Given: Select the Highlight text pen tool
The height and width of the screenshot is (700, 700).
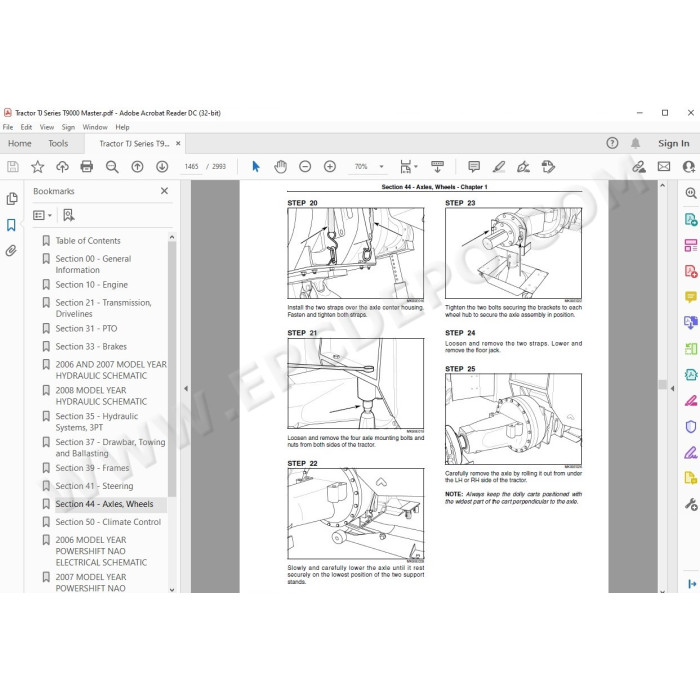Looking at the screenshot, I should click(x=499, y=167).
